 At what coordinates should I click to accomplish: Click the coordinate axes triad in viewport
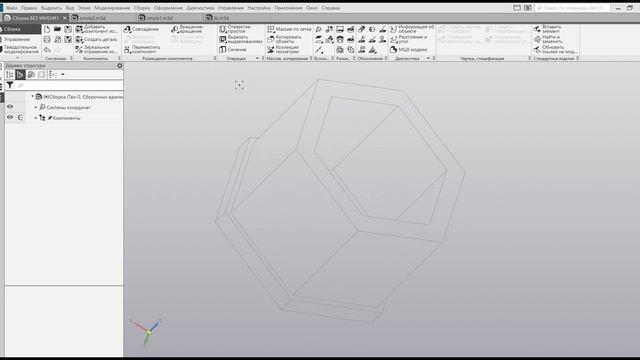[x=147, y=332]
